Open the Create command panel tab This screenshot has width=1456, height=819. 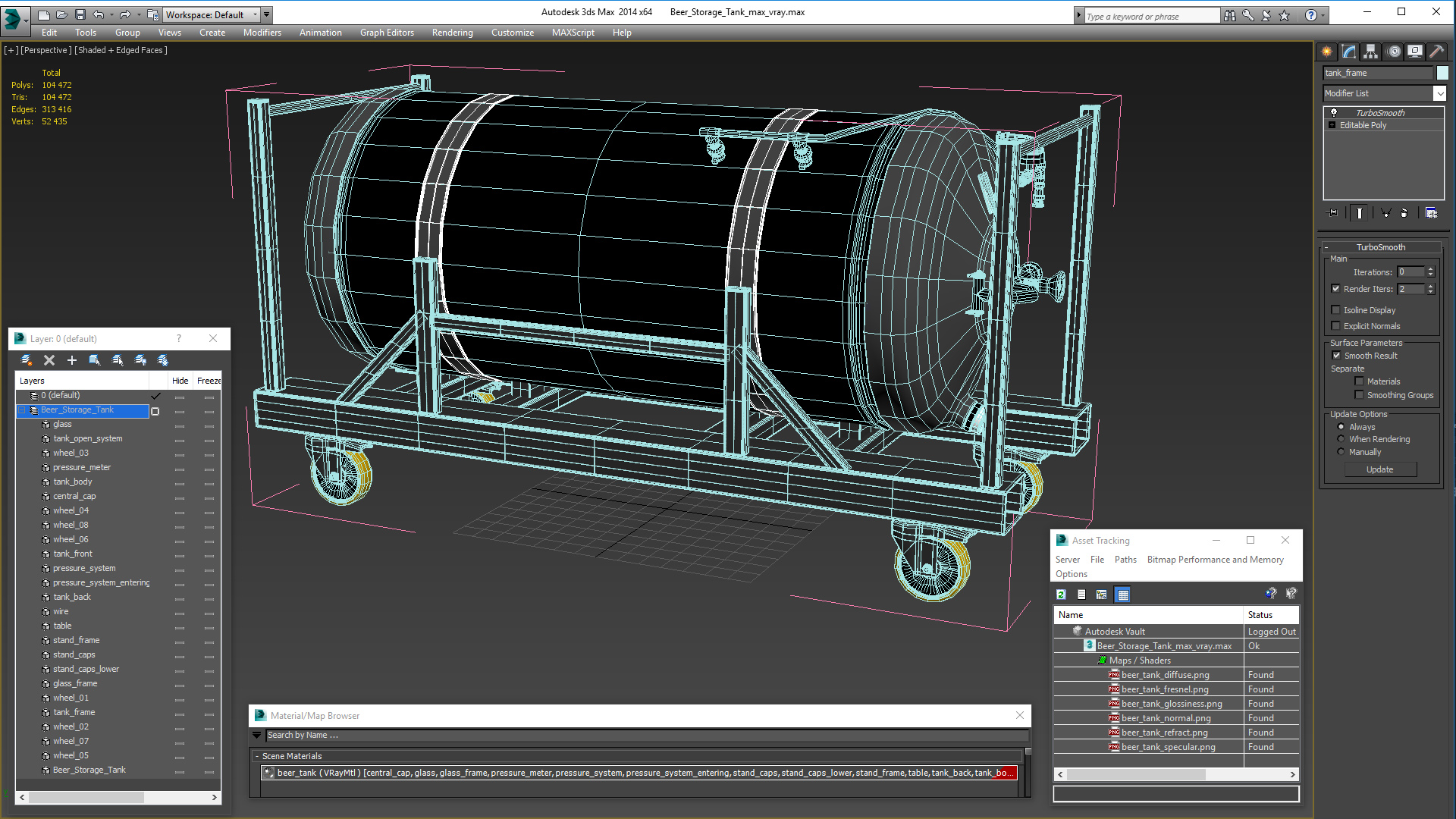(x=1326, y=52)
